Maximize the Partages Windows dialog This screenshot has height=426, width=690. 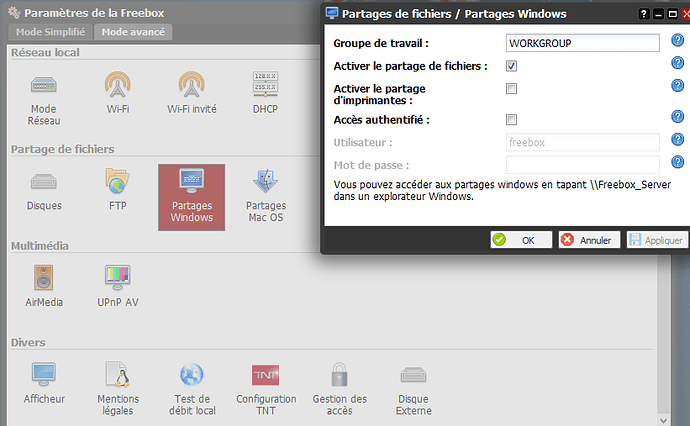(673, 14)
